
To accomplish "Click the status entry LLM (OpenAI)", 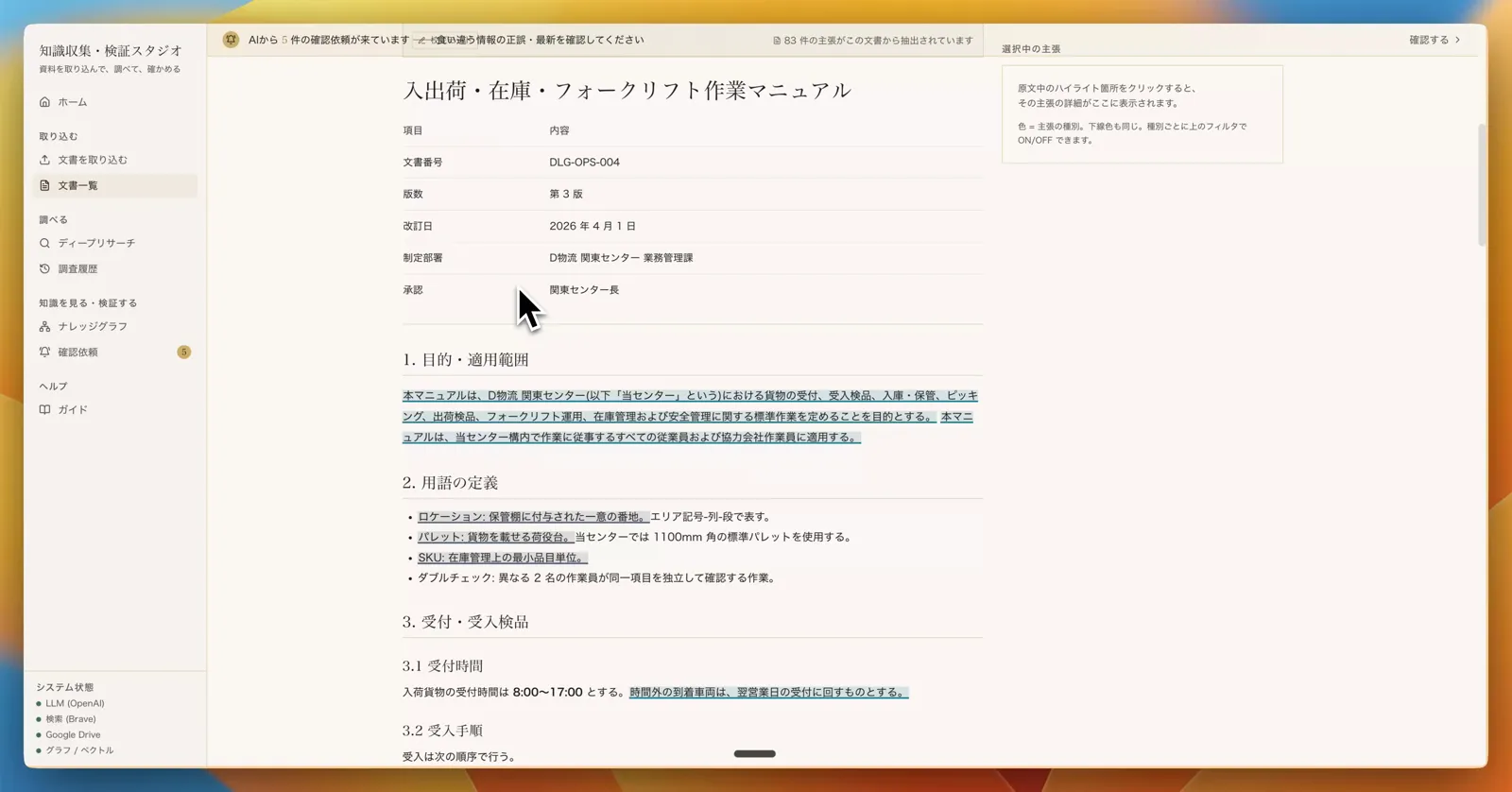I will click(75, 703).
